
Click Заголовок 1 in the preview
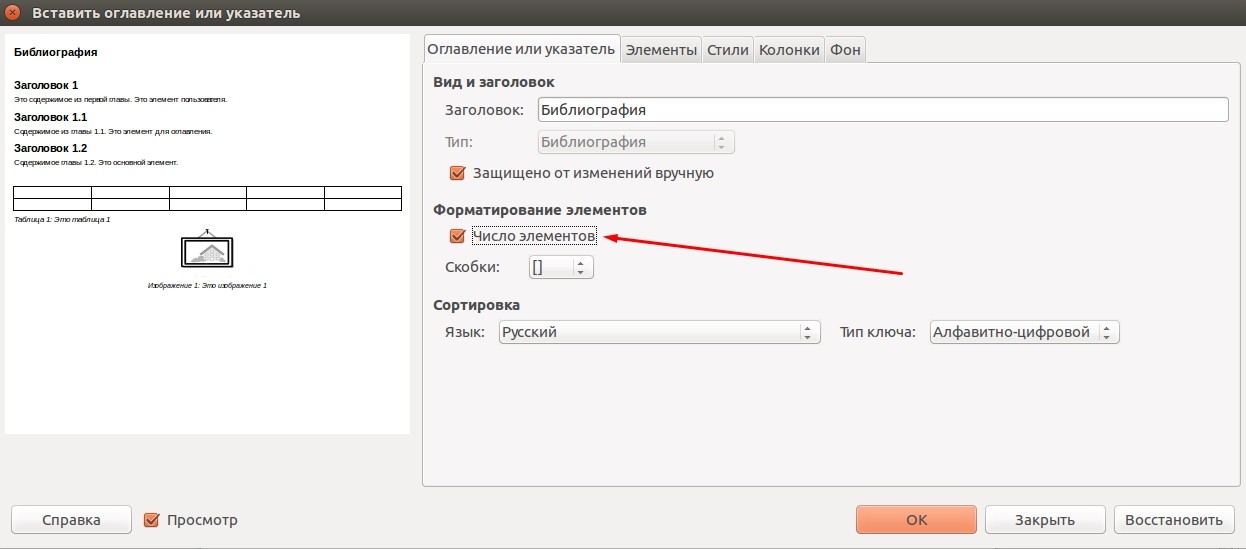click(x=46, y=85)
